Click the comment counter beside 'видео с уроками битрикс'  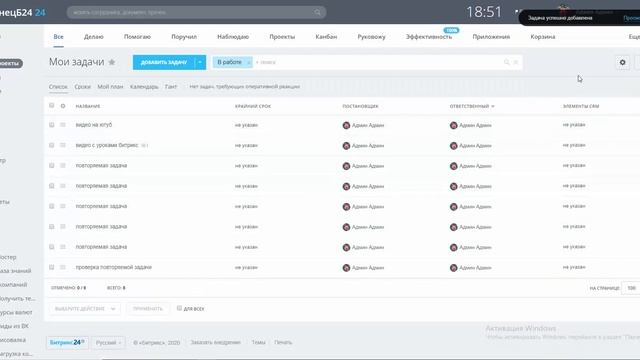[145, 145]
